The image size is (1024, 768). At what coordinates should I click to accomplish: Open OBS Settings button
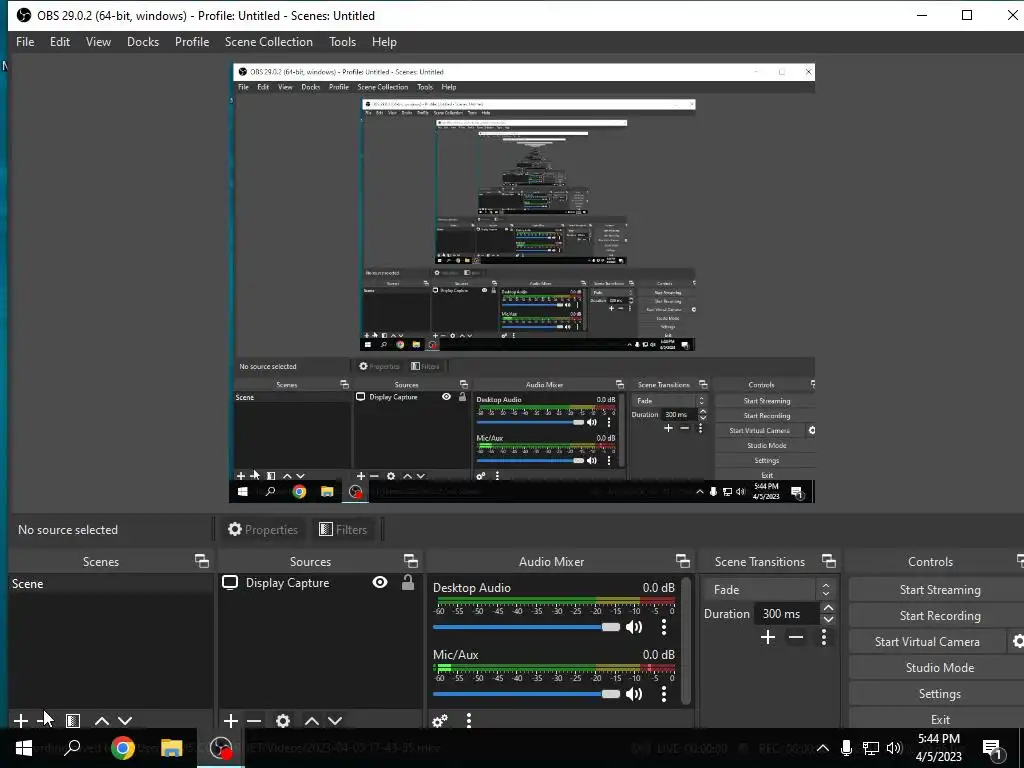(939, 694)
